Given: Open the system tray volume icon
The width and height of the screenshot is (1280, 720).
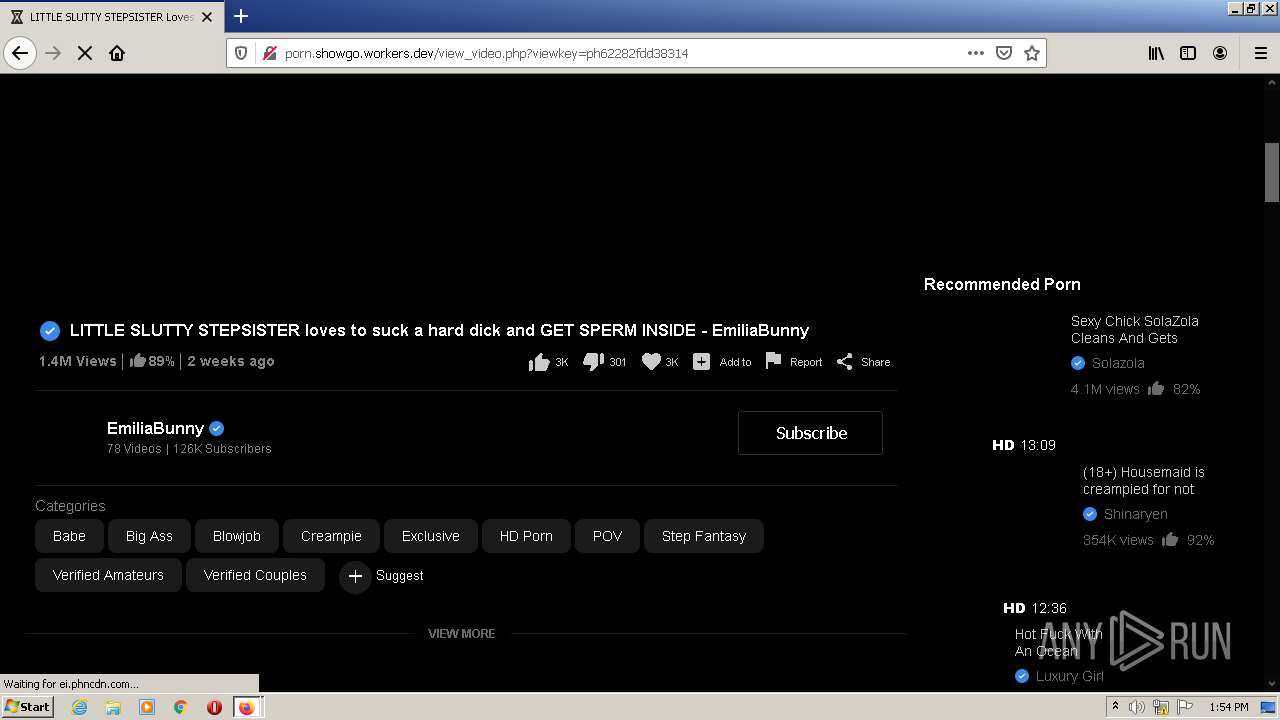Looking at the screenshot, I should (1137, 707).
